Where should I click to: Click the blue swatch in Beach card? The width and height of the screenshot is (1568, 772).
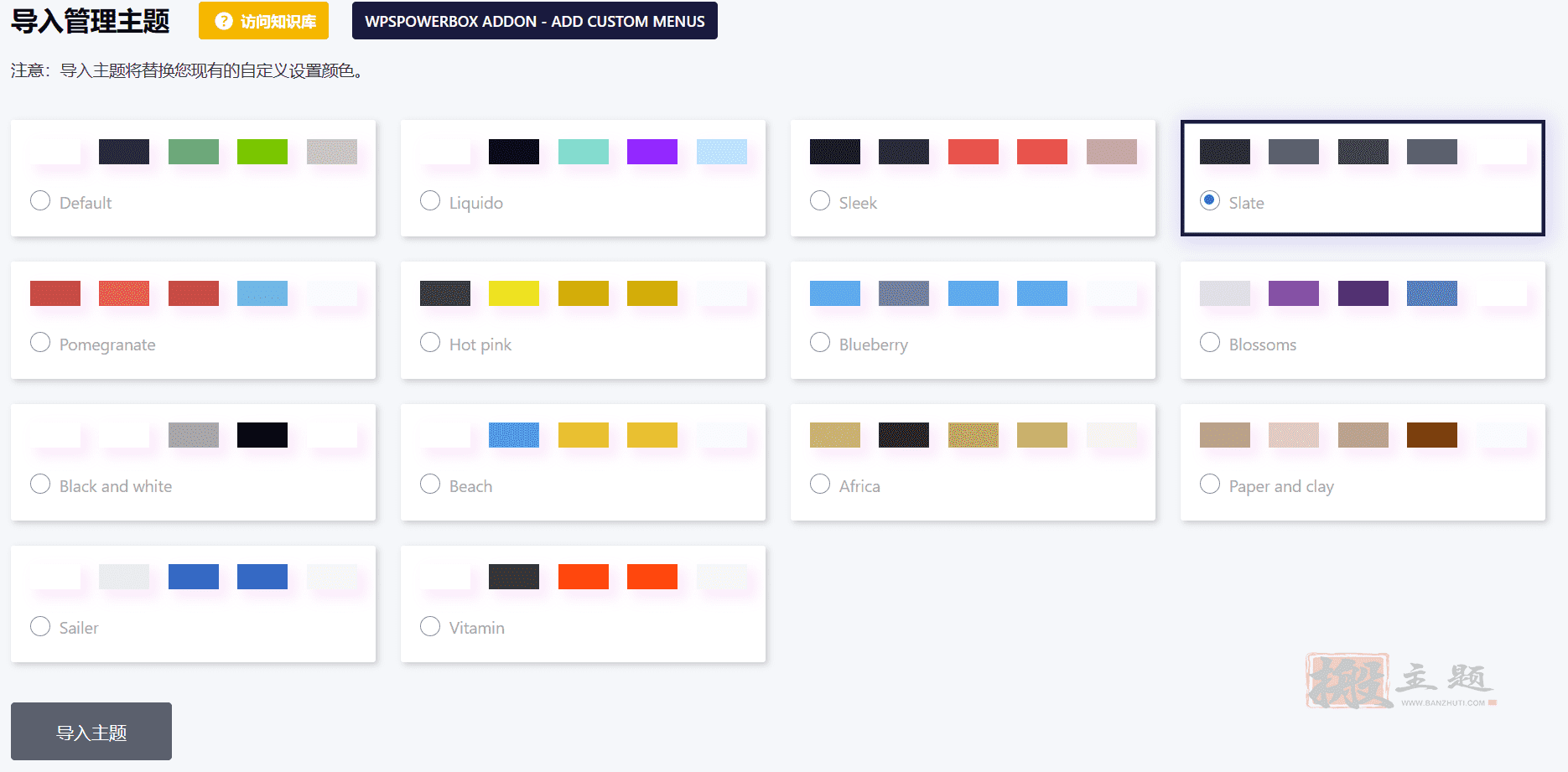coord(514,435)
